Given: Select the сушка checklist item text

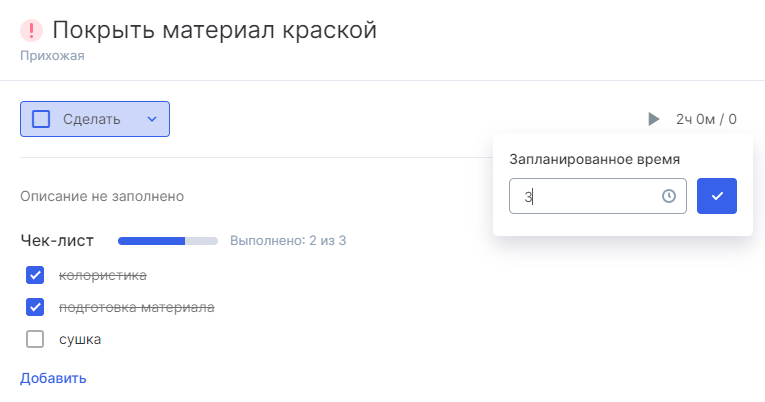Looking at the screenshot, I should click(80, 339).
